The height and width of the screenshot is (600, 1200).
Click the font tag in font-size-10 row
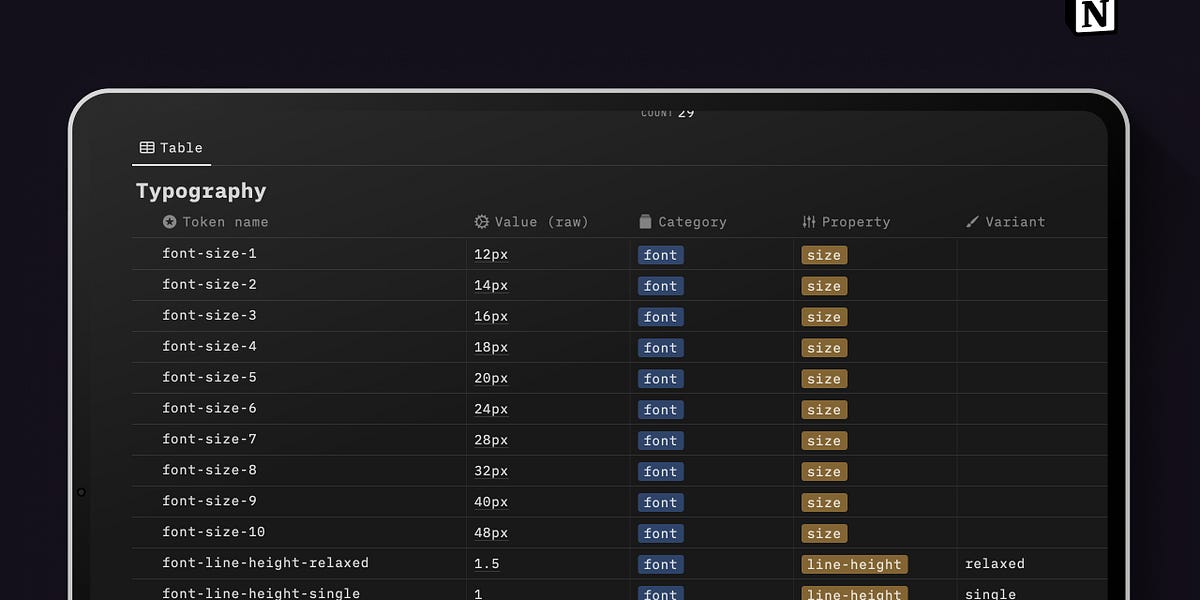[661, 534]
